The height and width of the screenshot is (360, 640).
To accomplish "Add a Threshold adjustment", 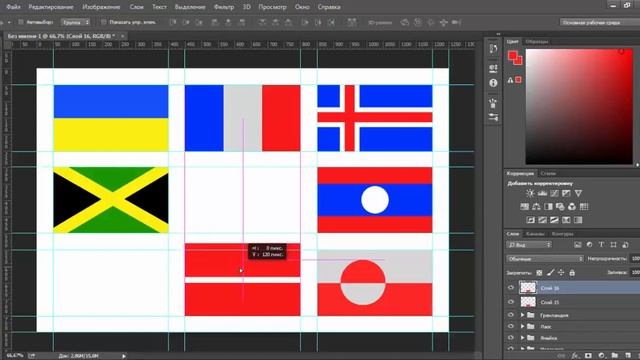I will [x=554, y=220].
